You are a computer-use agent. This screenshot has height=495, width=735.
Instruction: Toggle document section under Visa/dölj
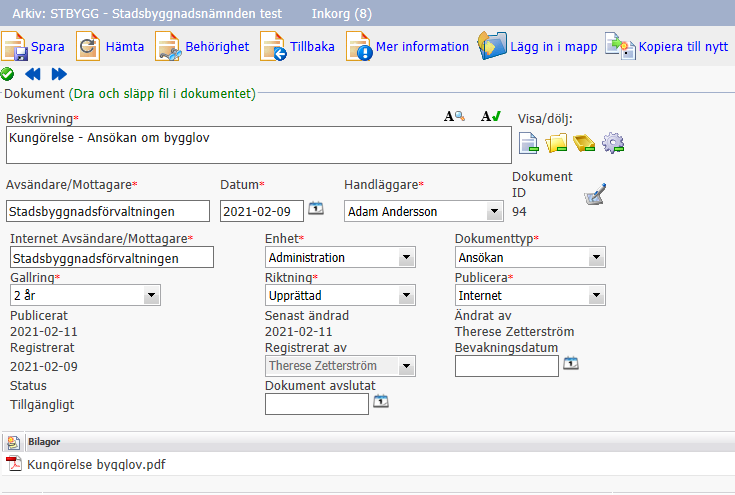(529, 143)
